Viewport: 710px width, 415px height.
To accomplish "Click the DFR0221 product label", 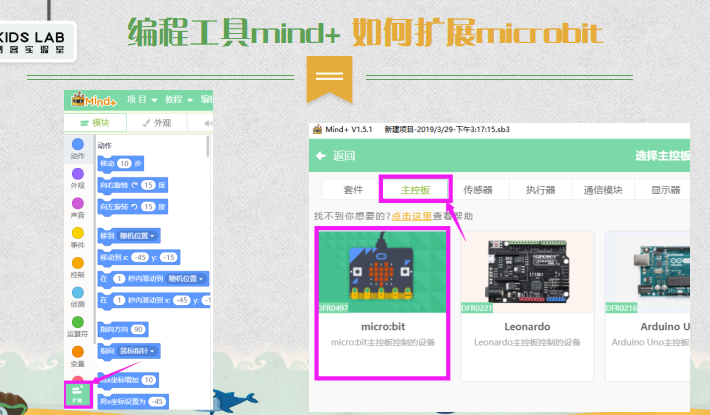I will point(477,308).
